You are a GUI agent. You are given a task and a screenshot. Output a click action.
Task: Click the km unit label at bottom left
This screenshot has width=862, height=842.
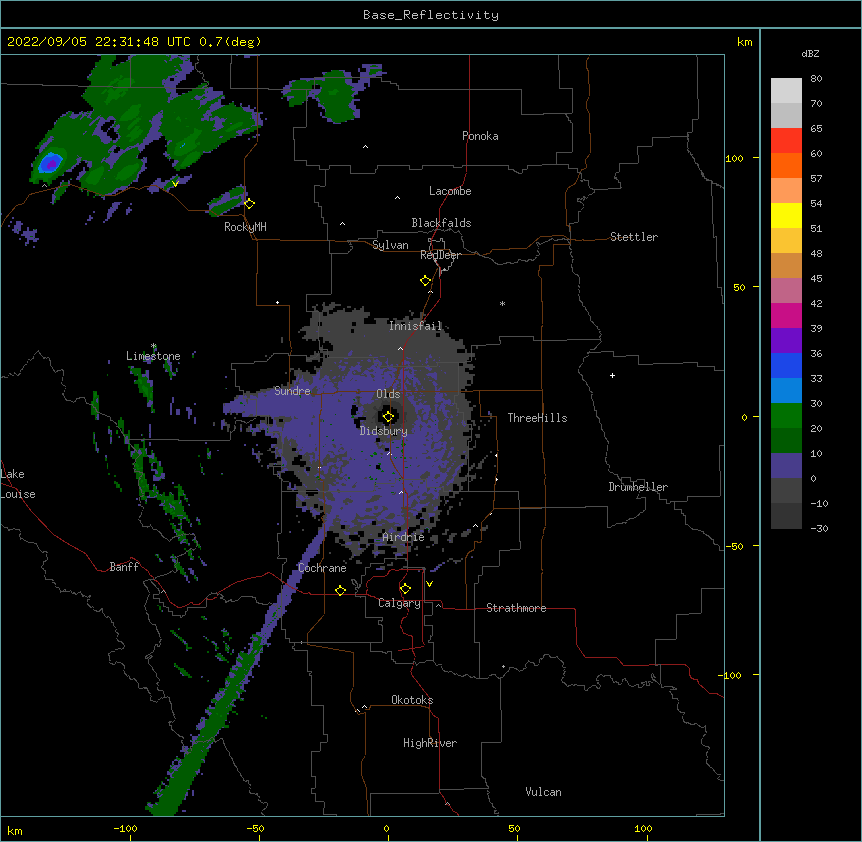[15, 831]
